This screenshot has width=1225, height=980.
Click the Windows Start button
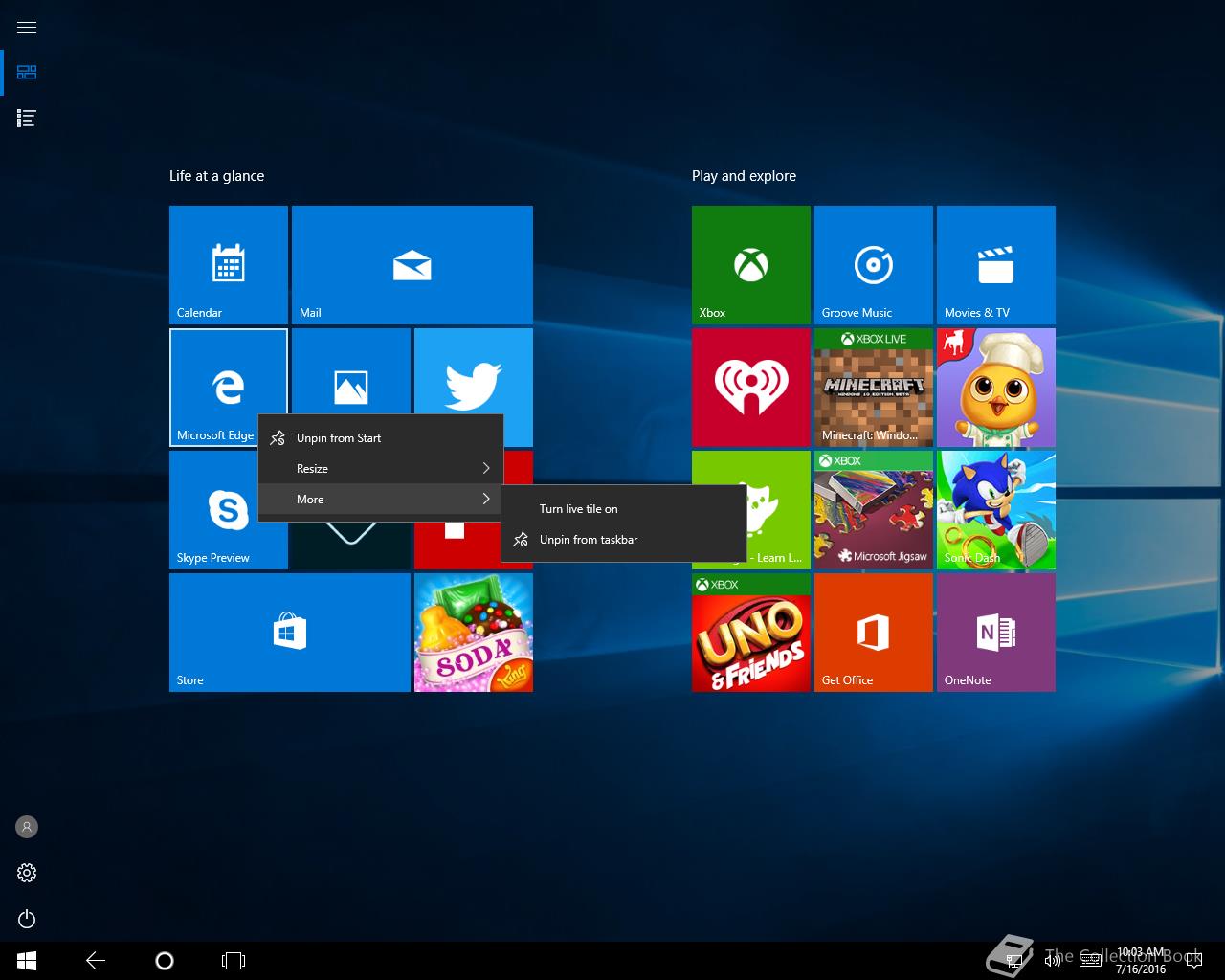(x=27, y=961)
